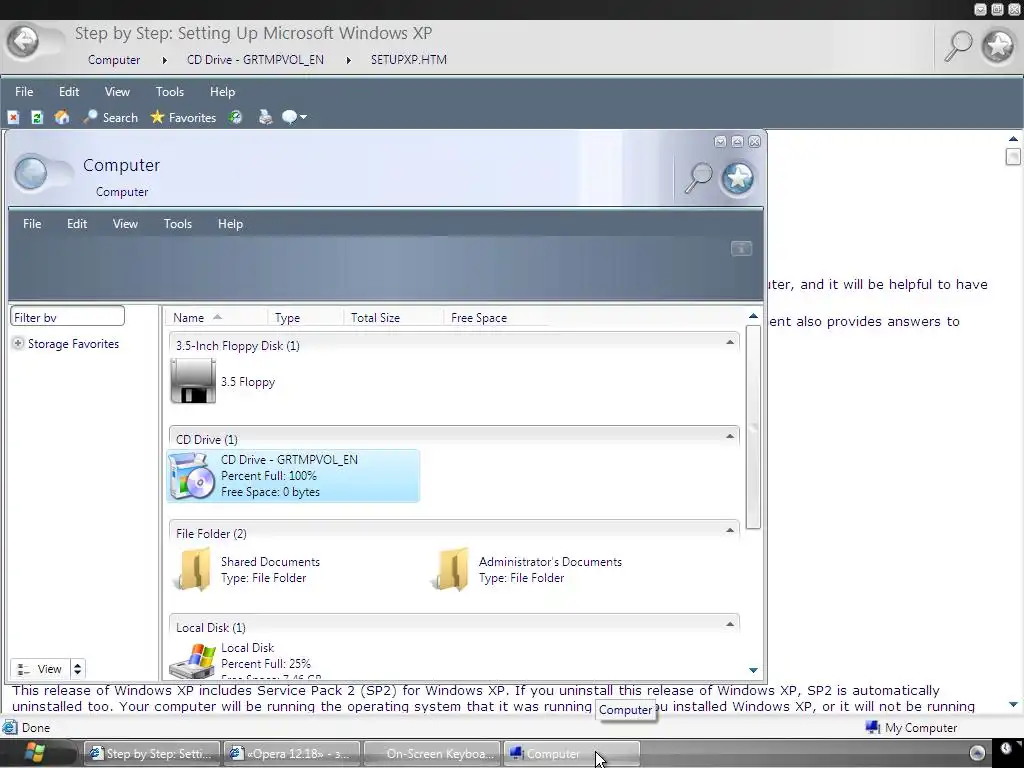
Task: Click scroll-up arrow of file list
Action: click(x=753, y=316)
